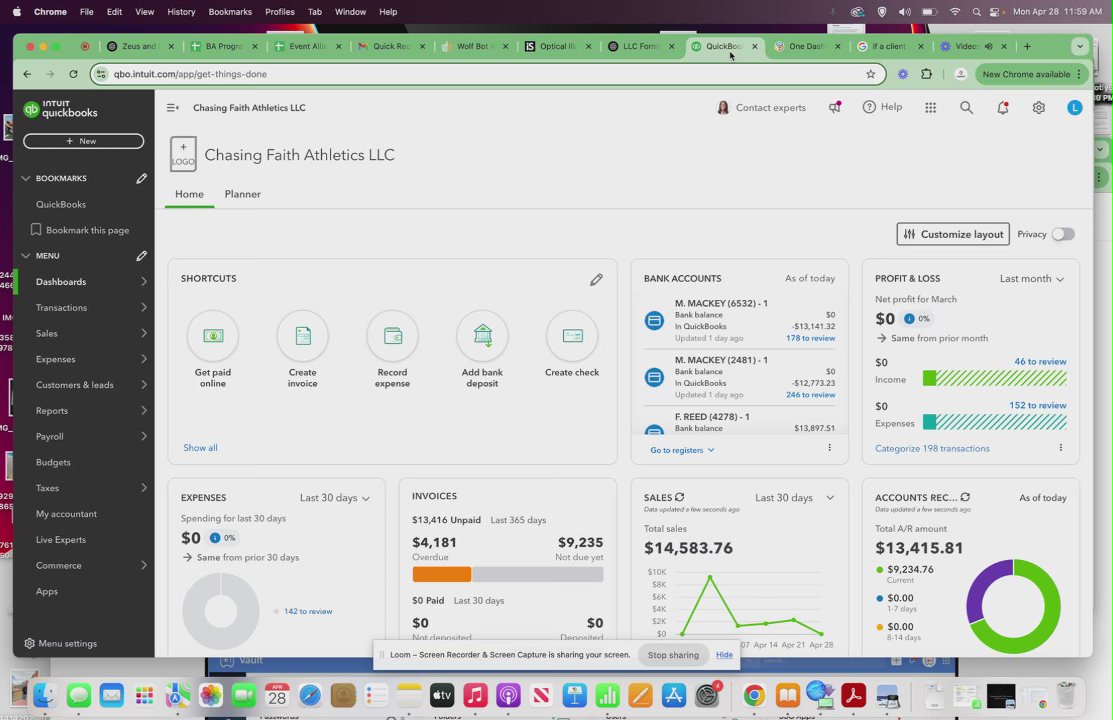The width and height of the screenshot is (1113, 720).
Task: Open the Help button in header
Action: 882,107
